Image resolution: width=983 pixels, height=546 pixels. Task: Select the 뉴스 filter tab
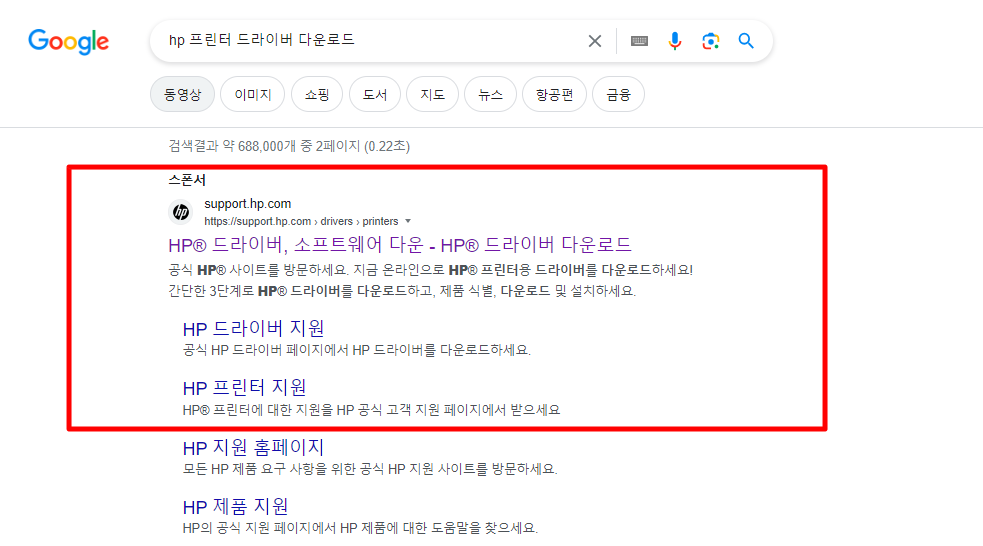[490, 95]
